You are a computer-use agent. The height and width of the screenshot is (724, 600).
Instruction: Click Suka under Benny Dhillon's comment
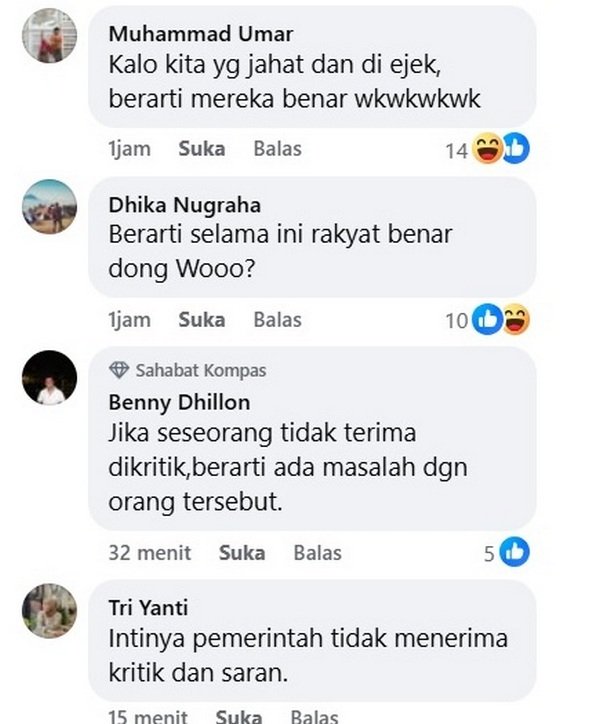[x=242, y=553]
